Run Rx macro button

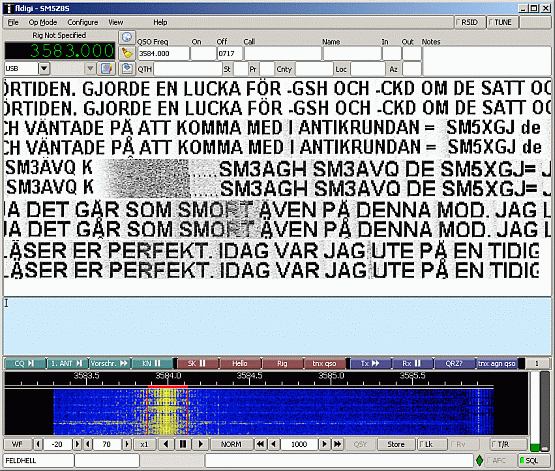point(412,363)
